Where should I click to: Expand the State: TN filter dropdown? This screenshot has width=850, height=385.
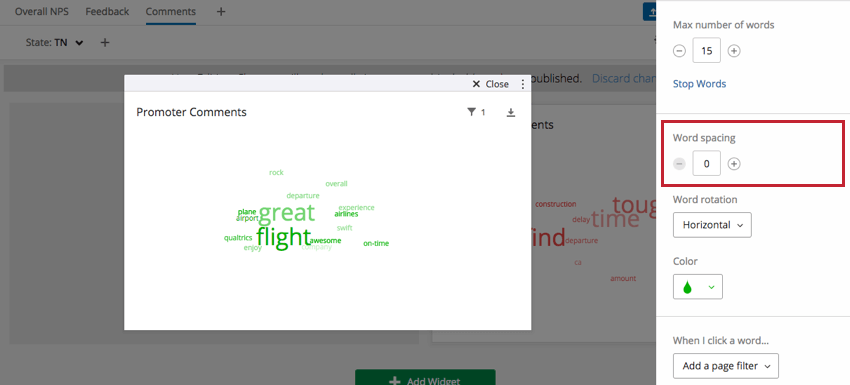55,42
